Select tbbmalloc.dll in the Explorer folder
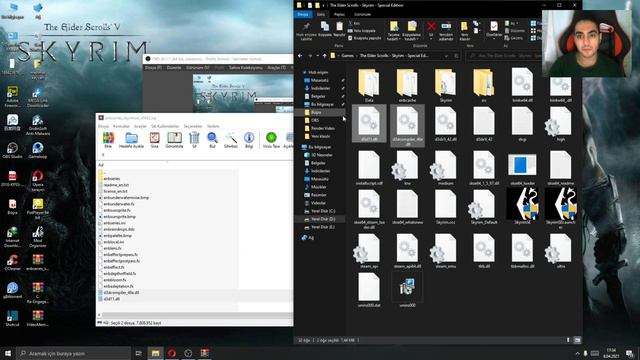Image resolution: width=640 pixels, height=360 pixels. point(522,251)
